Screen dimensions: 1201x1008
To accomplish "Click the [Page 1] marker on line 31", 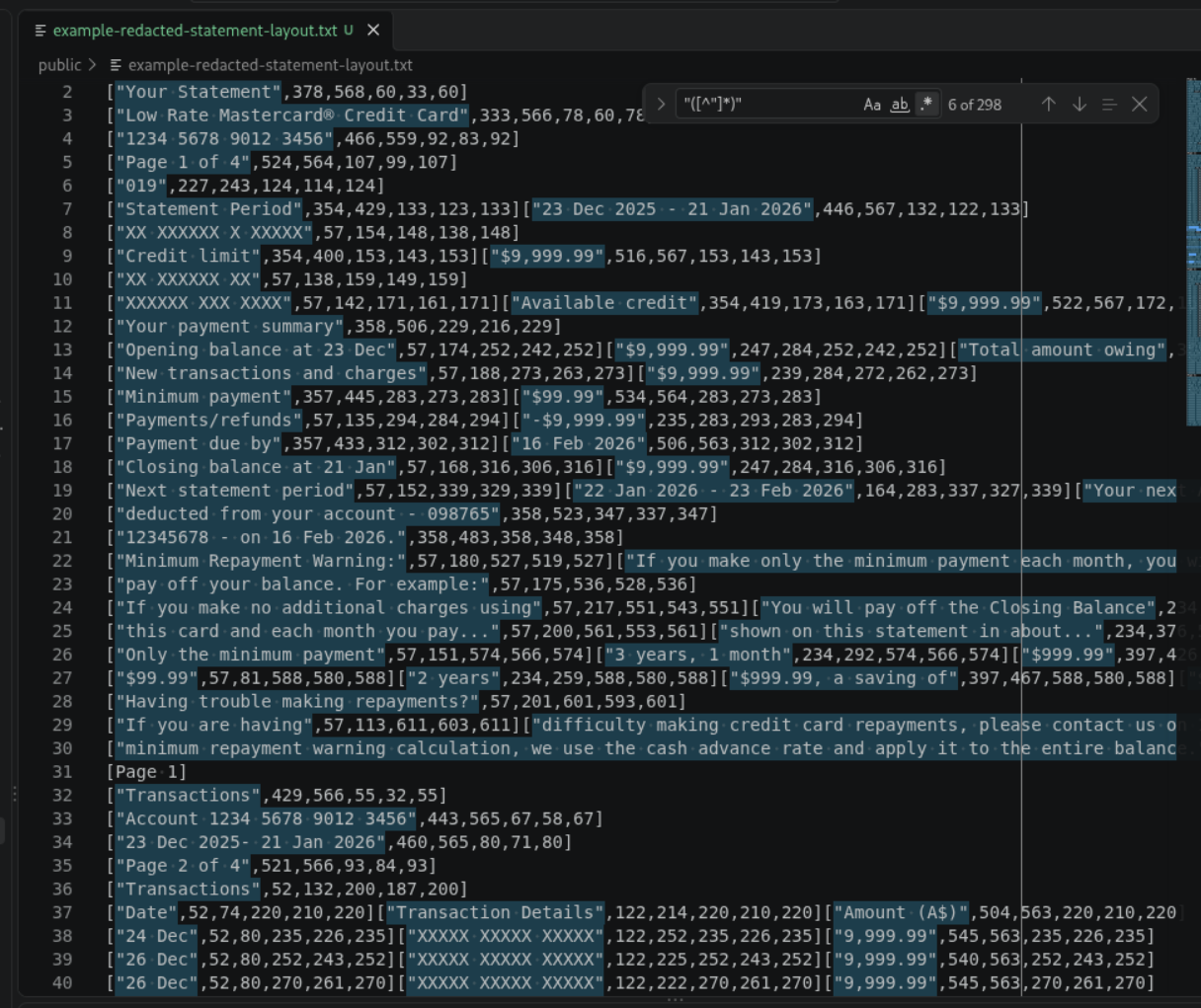I will pos(146,772).
